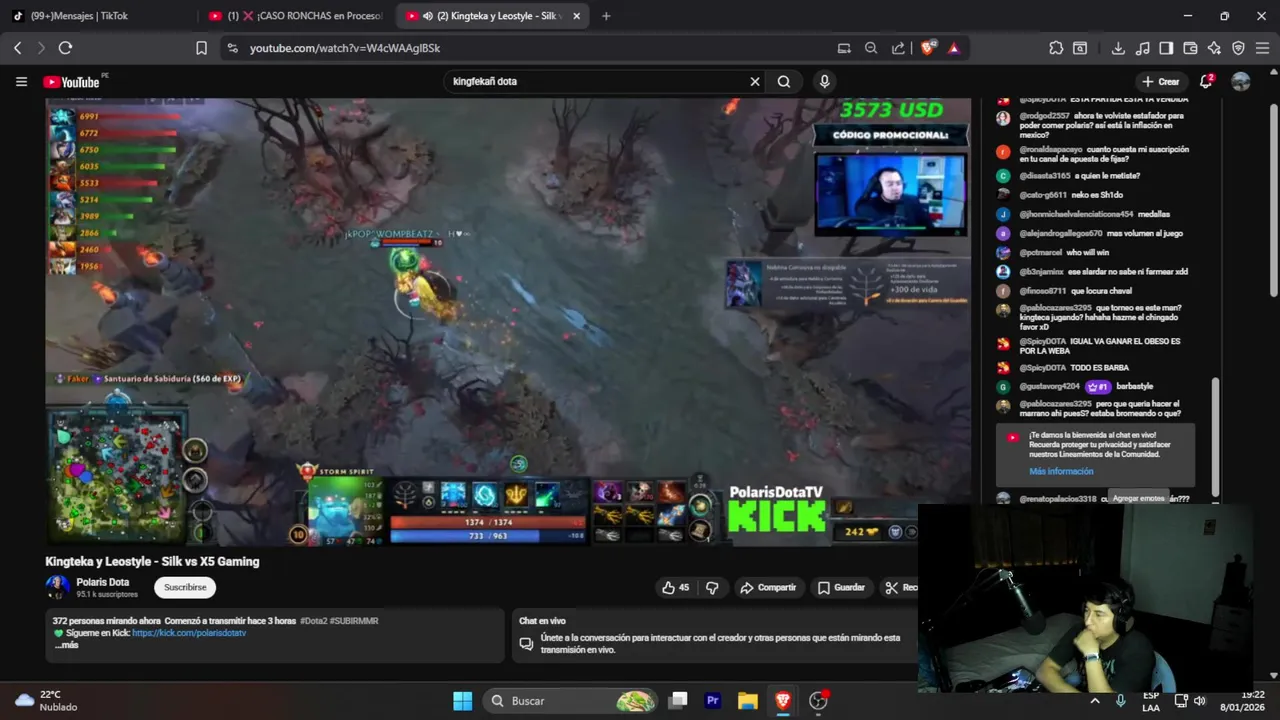The image size is (1280, 720).
Task: Expand the description with ...más
Action: 66,645
